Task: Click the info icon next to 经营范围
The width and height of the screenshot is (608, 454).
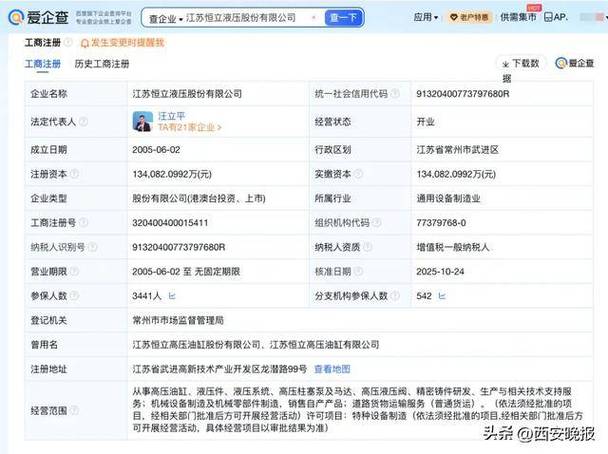Action: pyautogui.click(x=75, y=410)
